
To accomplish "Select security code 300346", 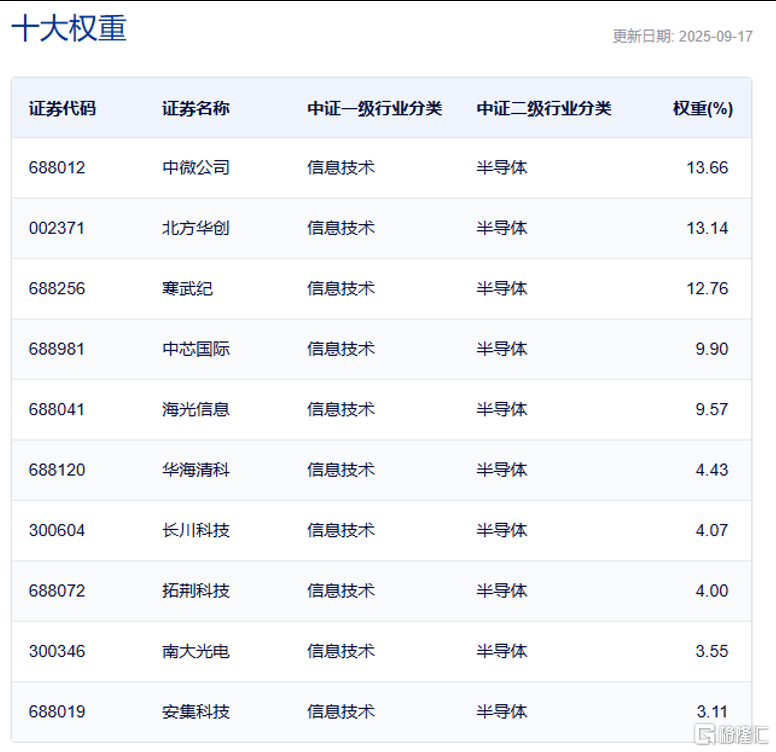I will 57,651.
